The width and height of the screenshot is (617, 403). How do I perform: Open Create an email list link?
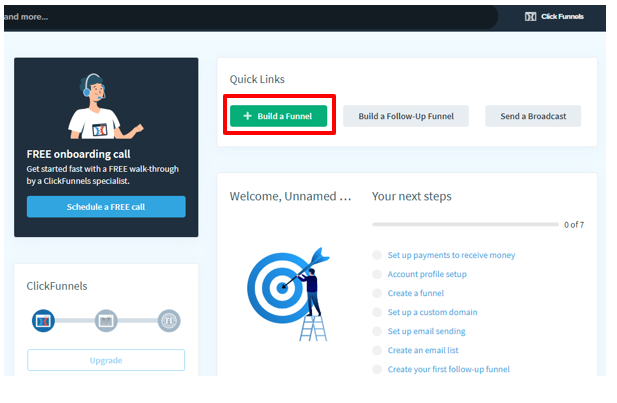click(423, 350)
